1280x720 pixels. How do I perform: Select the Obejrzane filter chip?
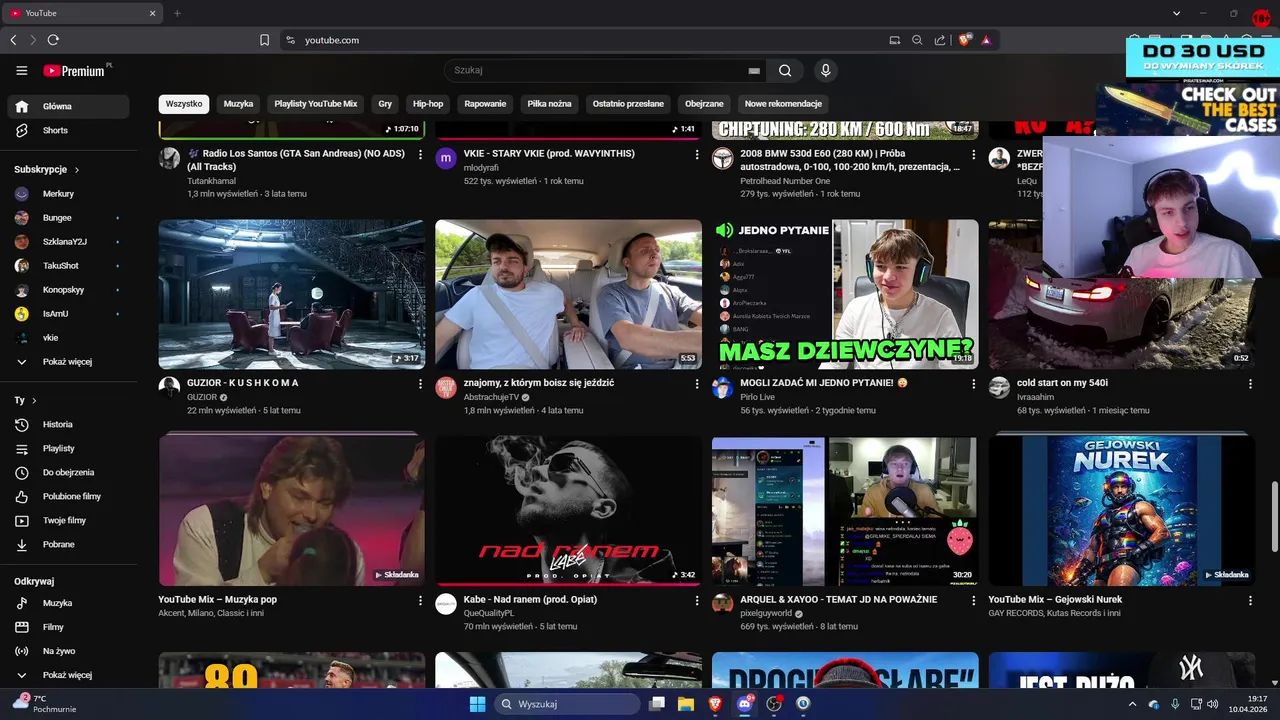(x=704, y=104)
